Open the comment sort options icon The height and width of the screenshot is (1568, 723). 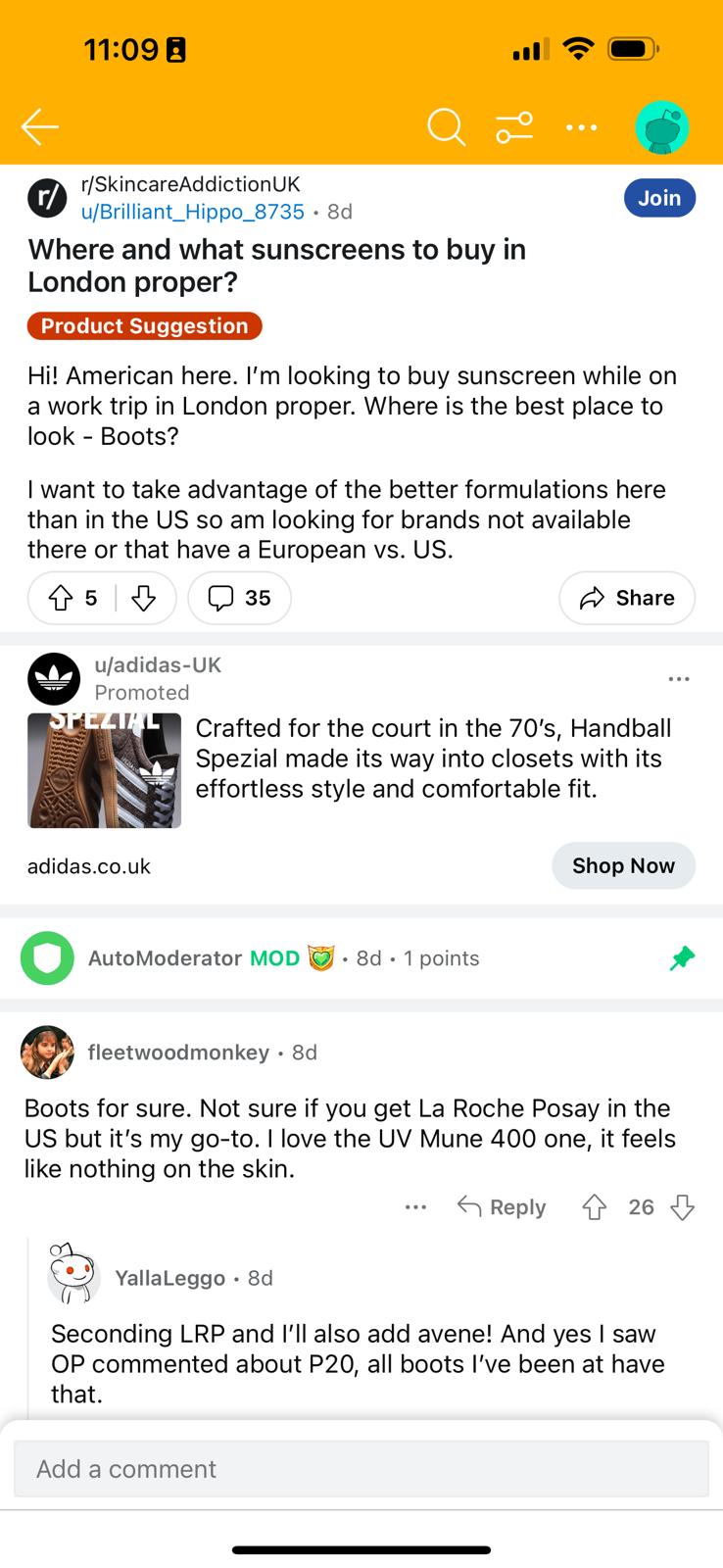[x=513, y=127]
